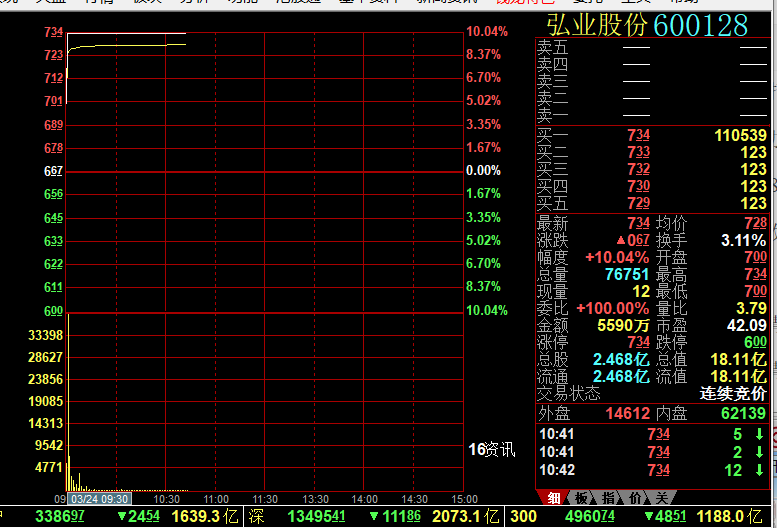777x528 pixels.
Task: Click the turnover amount 5590万
Action: (623, 325)
